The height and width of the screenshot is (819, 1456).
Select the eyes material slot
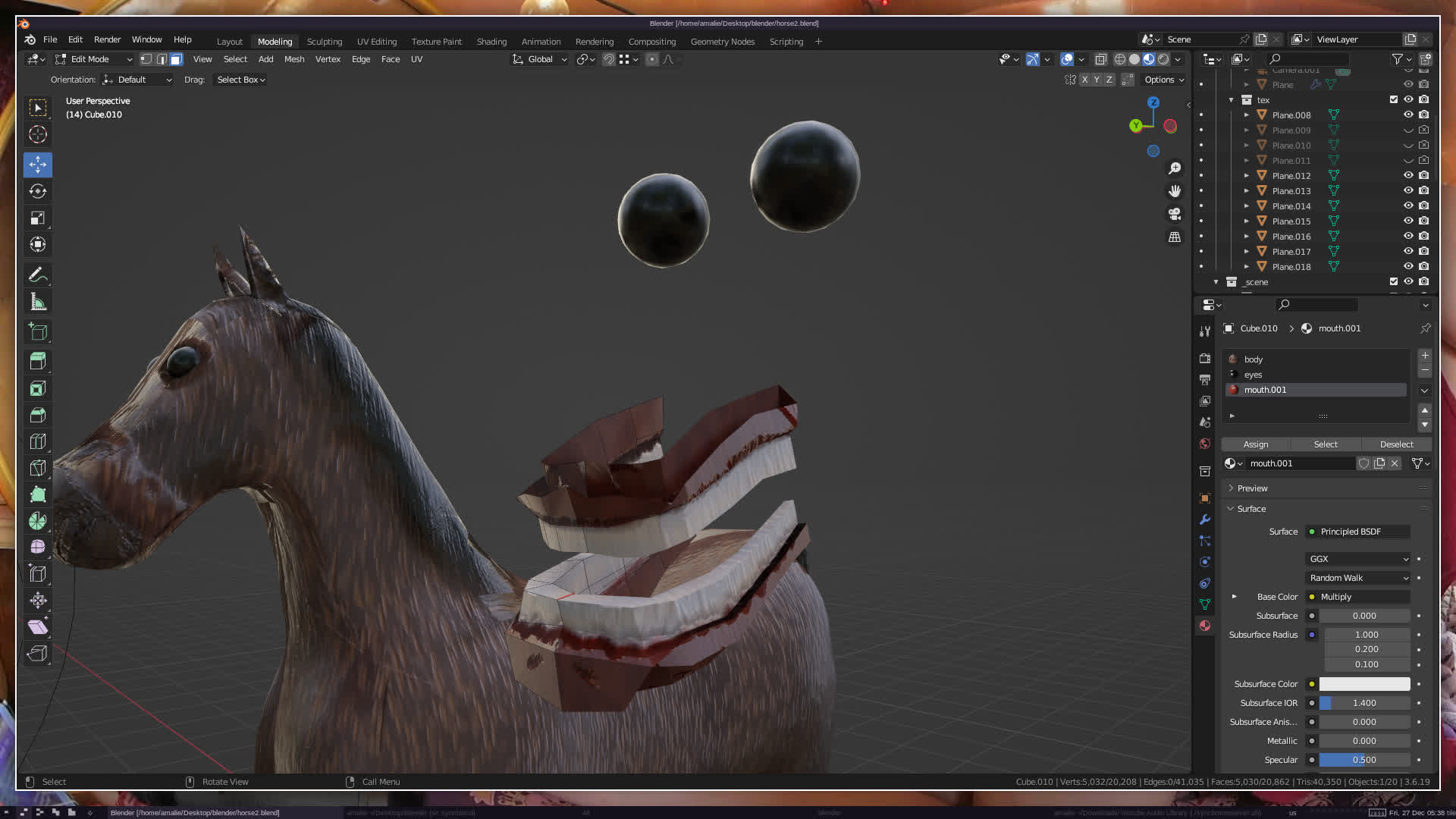(x=1253, y=375)
